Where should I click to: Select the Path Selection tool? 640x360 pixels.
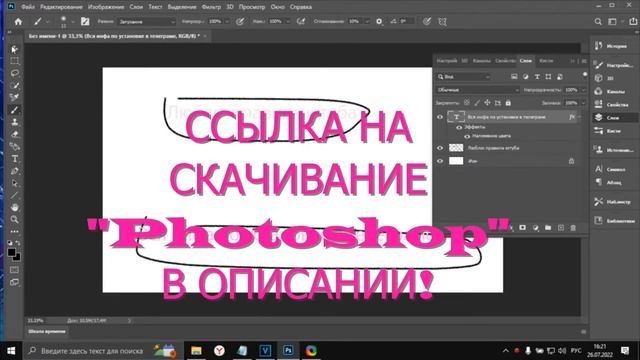(14, 183)
